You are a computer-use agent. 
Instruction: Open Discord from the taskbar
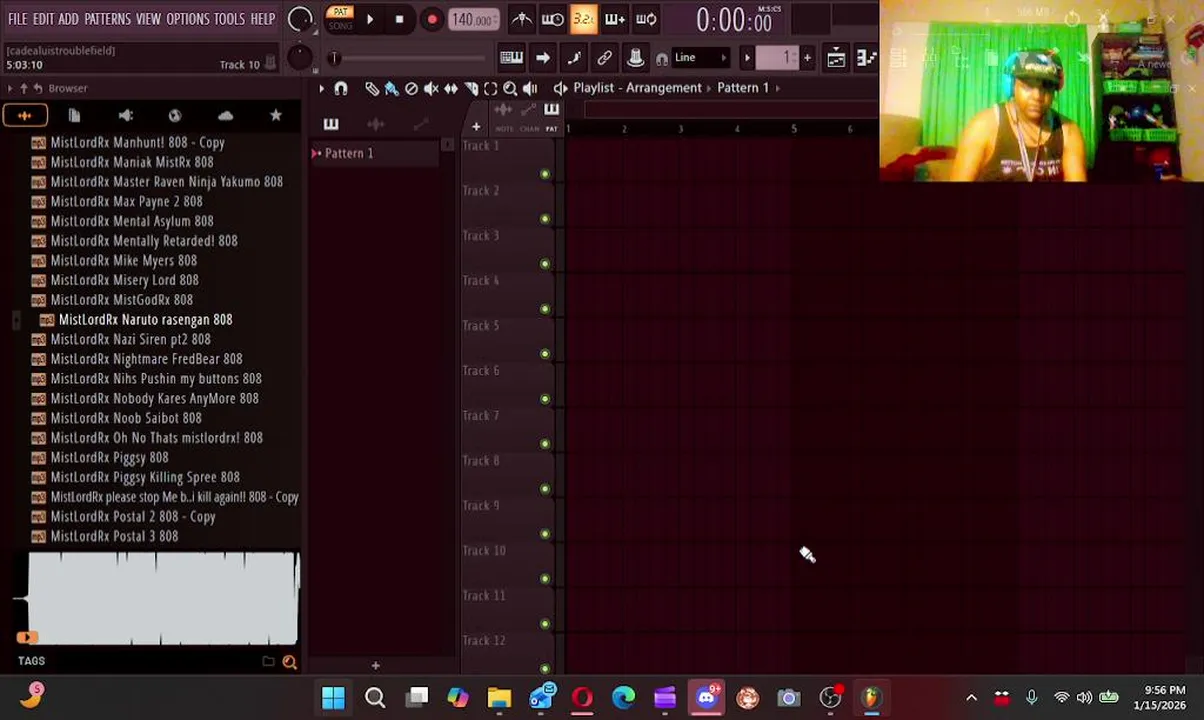[707, 697]
